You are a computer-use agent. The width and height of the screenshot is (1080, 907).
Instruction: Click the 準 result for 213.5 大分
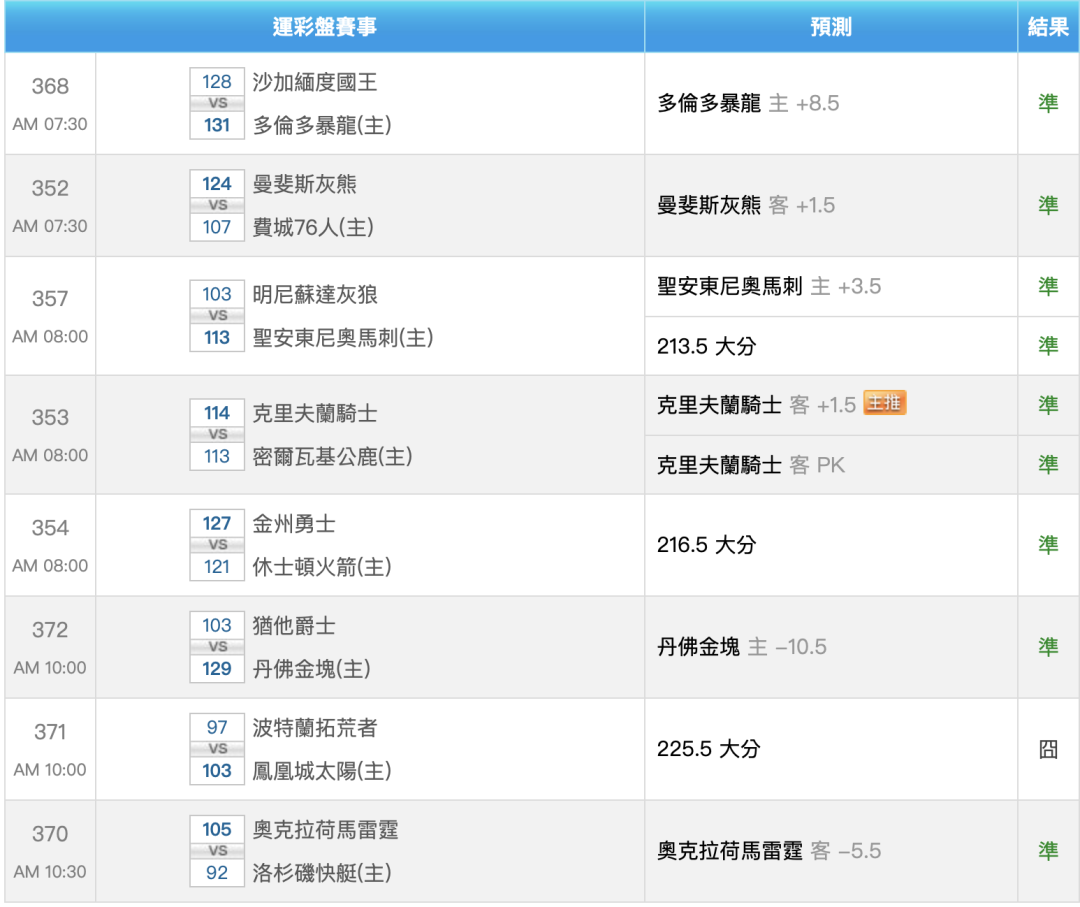(x=1048, y=346)
